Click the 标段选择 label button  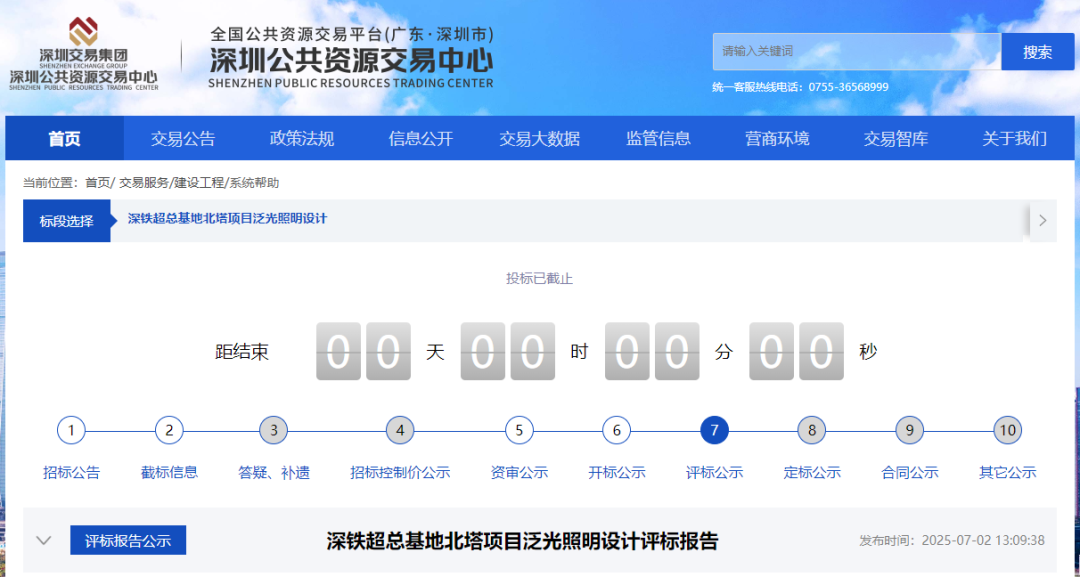pyautogui.click(x=66, y=221)
